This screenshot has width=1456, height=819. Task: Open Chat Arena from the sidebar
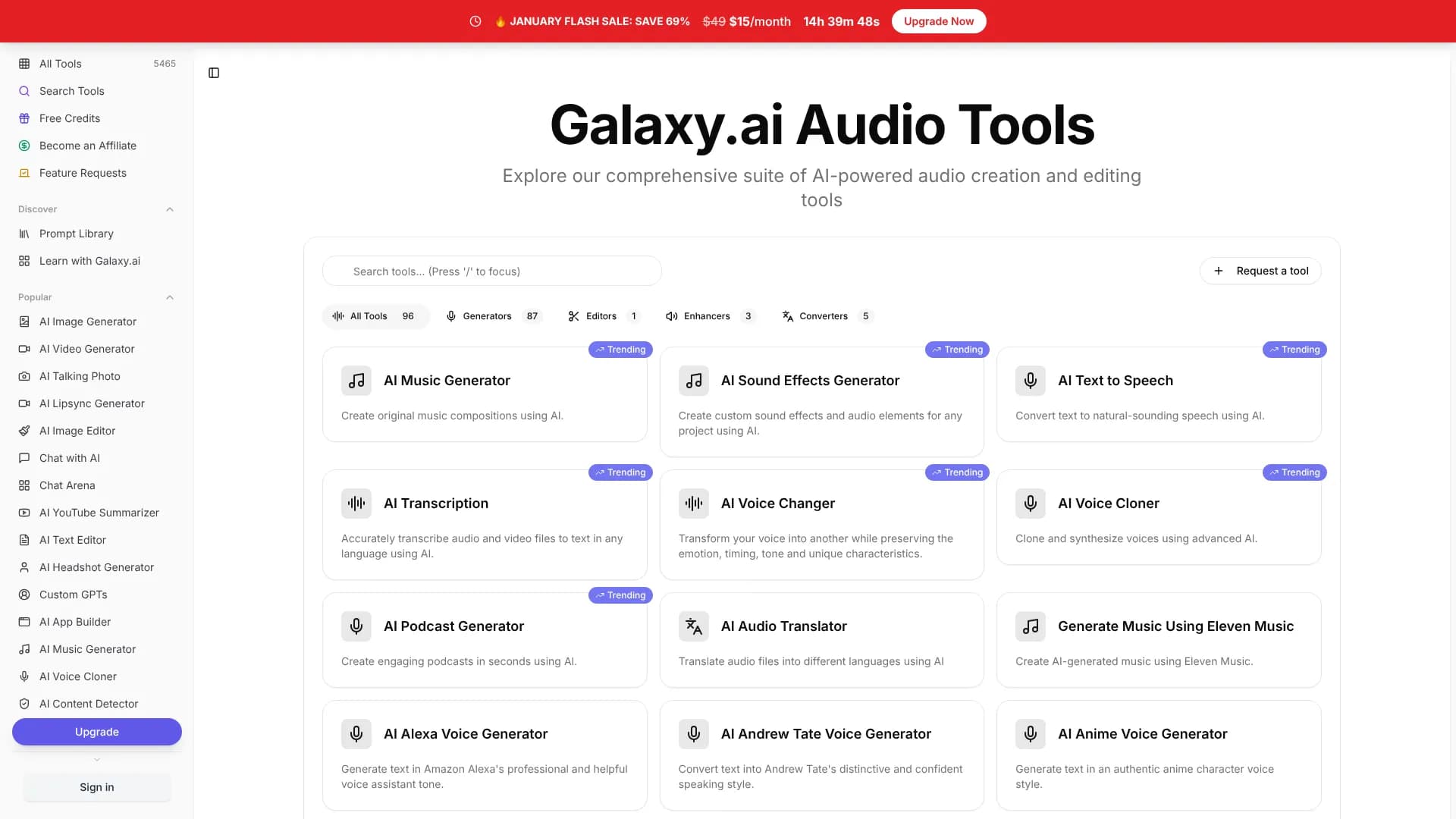[x=97, y=485]
